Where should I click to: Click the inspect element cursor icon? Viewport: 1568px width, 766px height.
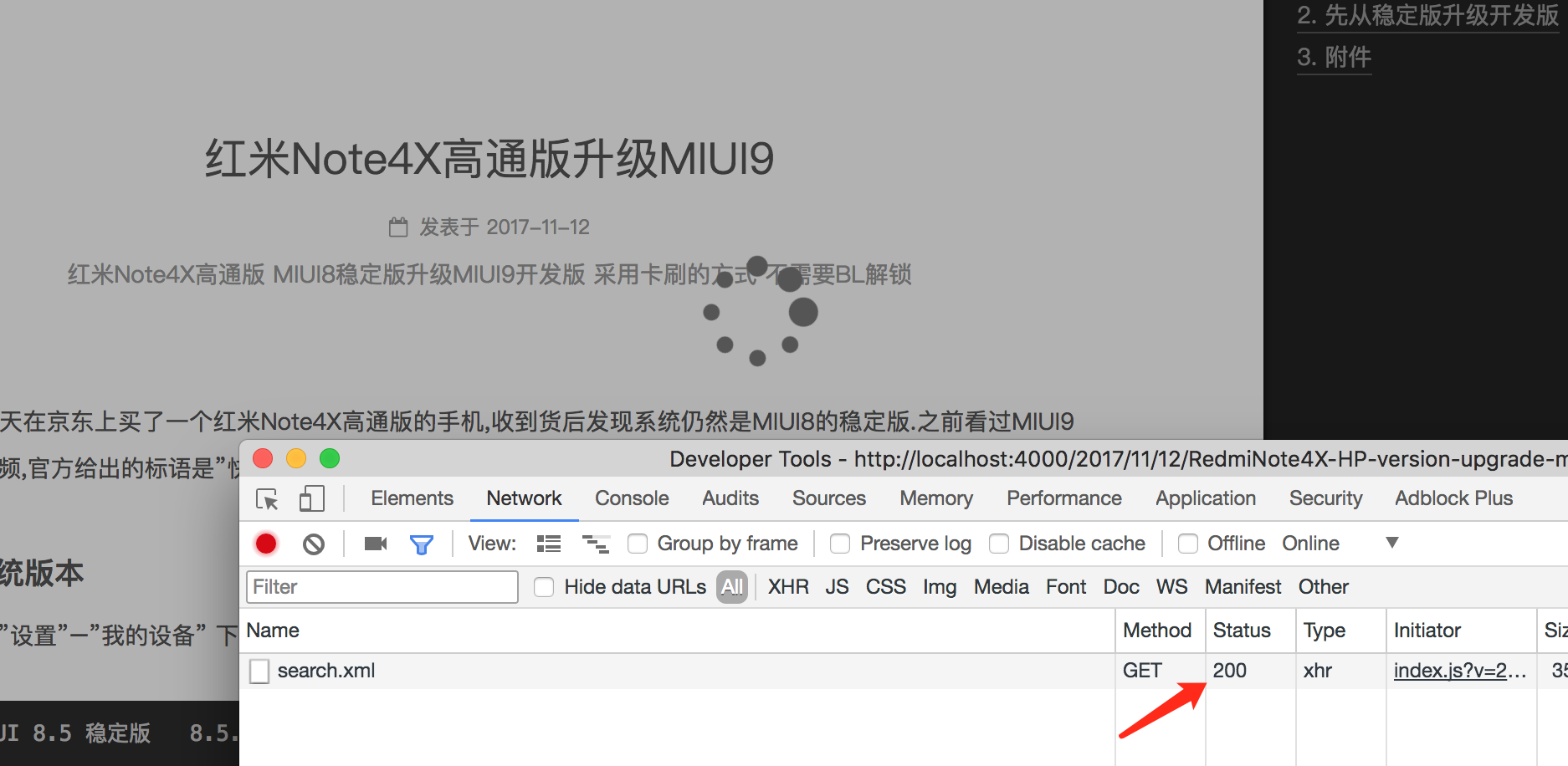[268, 499]
